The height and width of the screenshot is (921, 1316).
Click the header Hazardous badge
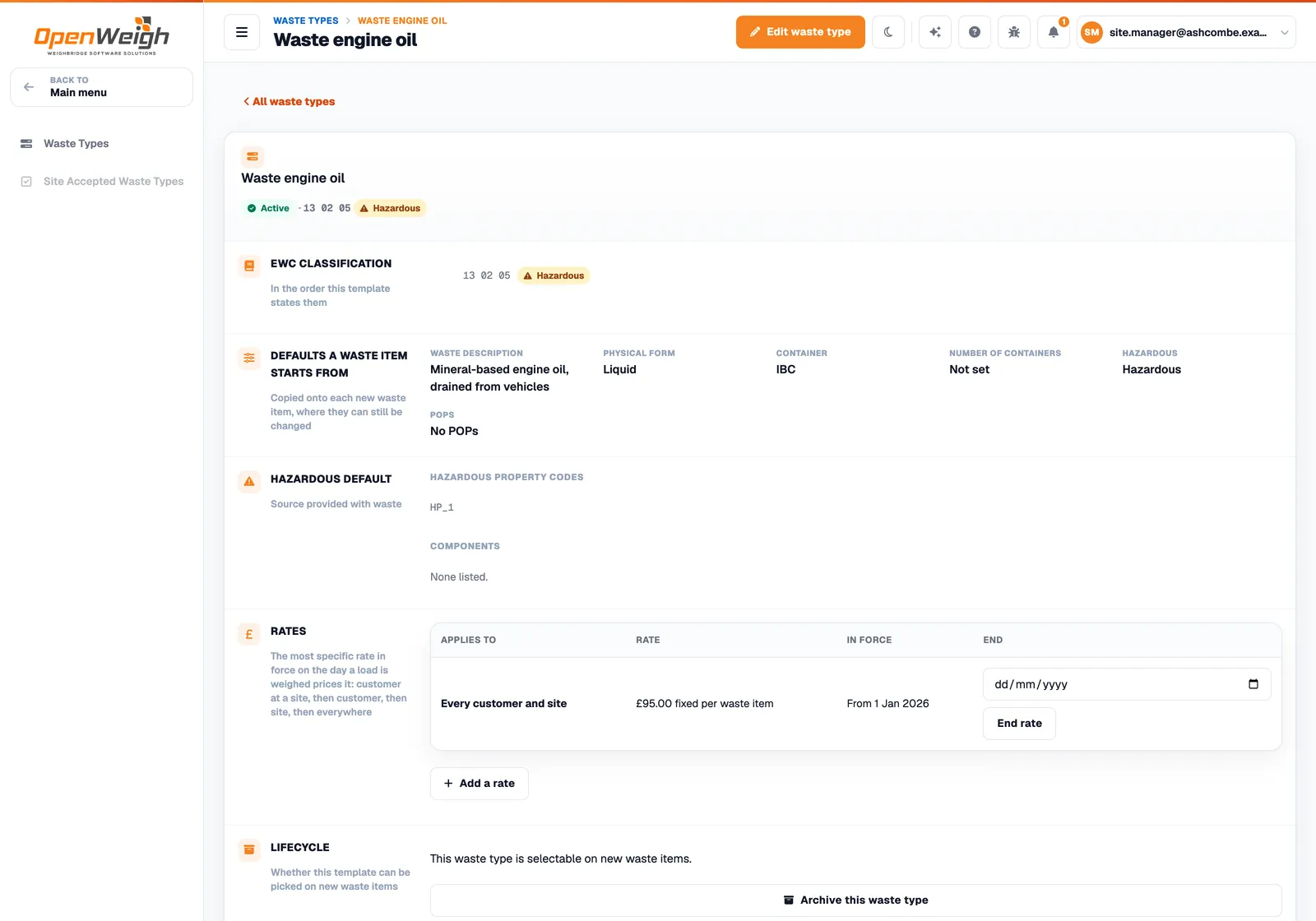pyautogui.click(x=390, y=208)
